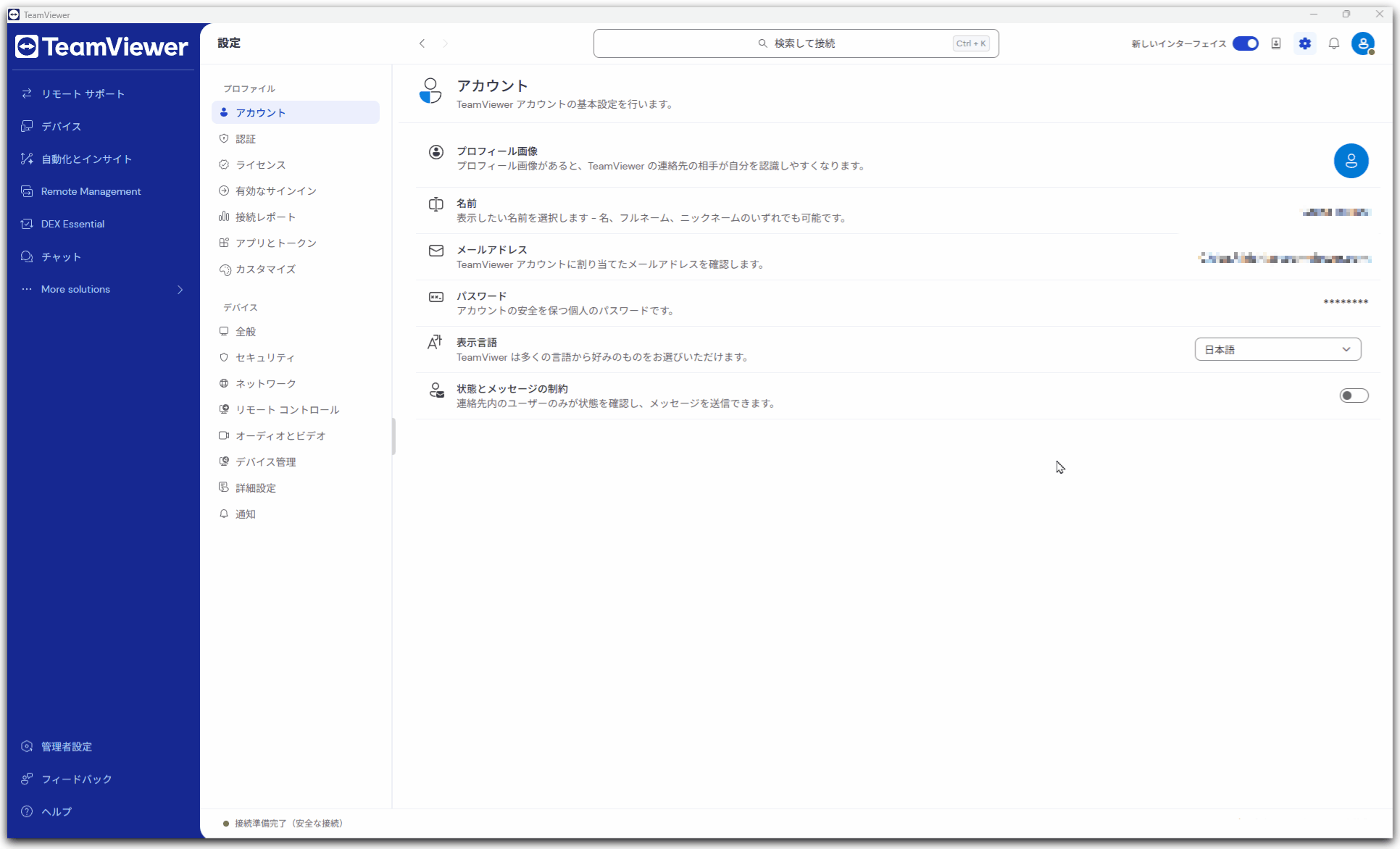
Task: Click the large profile picture avatar
Action: [1351, 161]
